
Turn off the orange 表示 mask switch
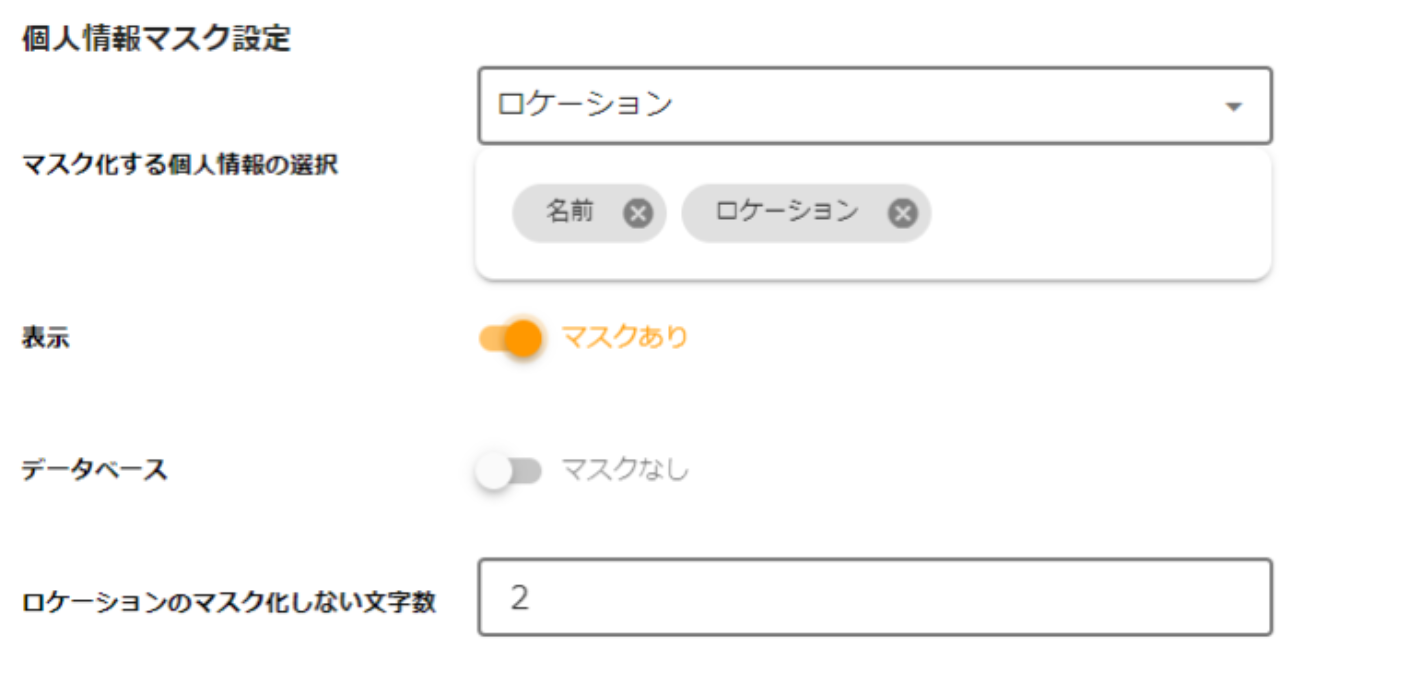(x=511, y=338)
